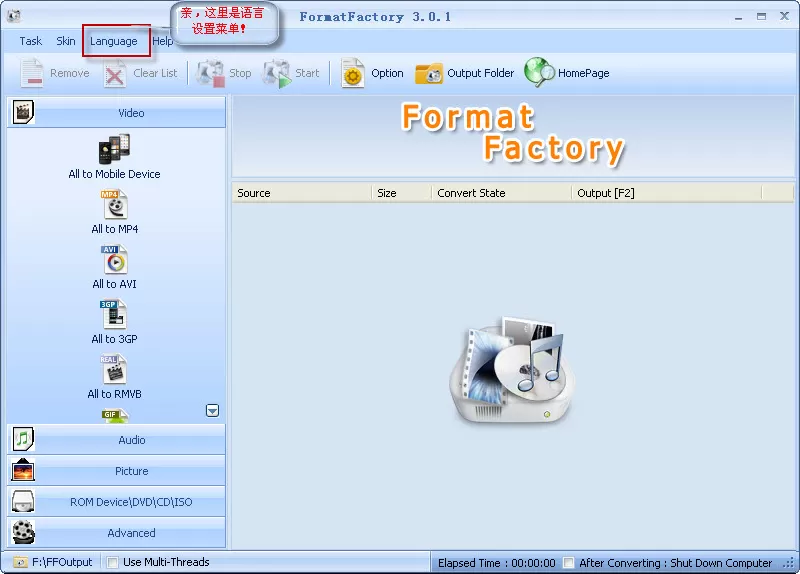The height and width of the screenshot is (574, 800).
Task: Open the Skin menu
Action: tap(66, 41)
